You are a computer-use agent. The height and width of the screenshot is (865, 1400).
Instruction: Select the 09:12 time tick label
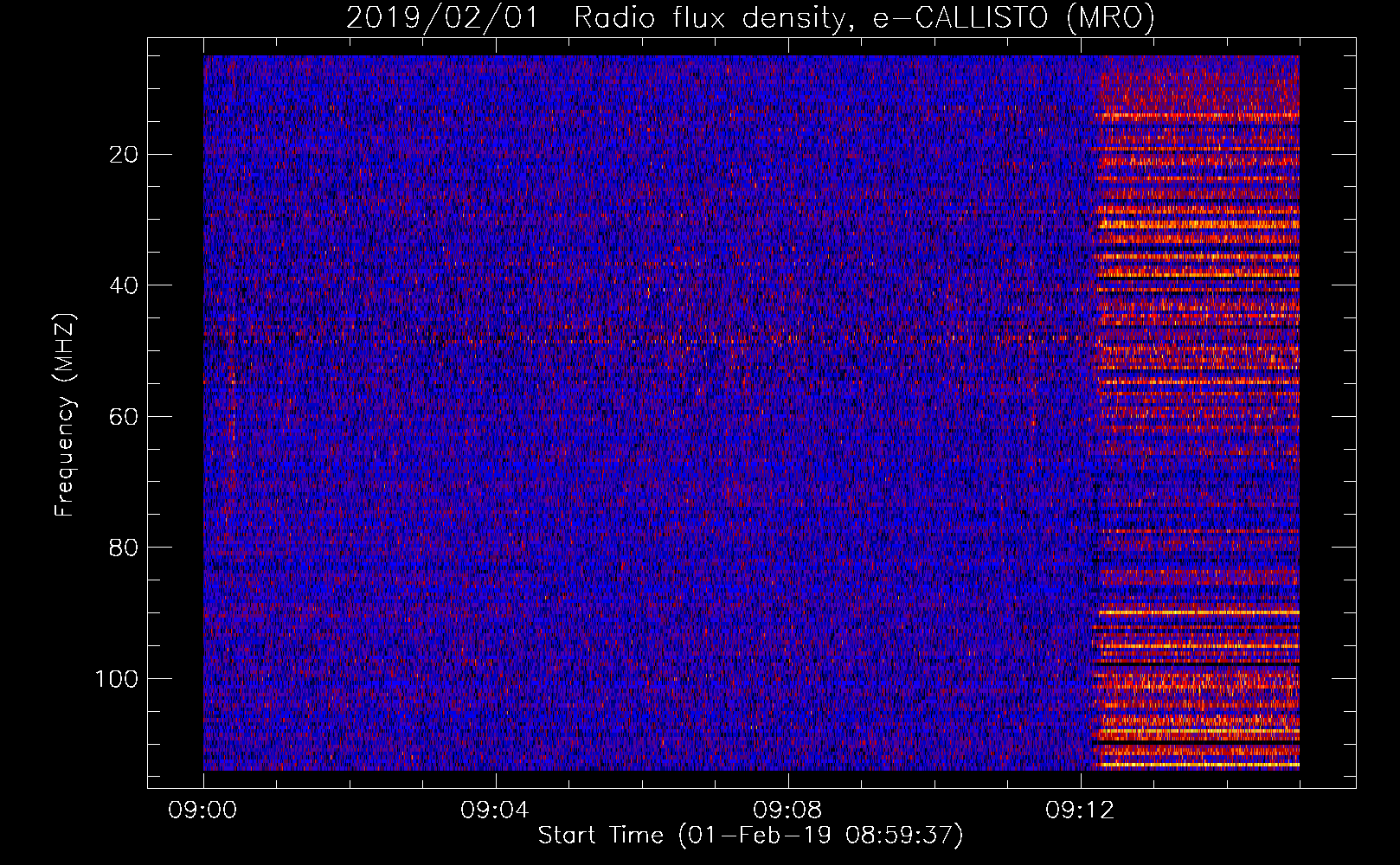[x=1080, y=811]
